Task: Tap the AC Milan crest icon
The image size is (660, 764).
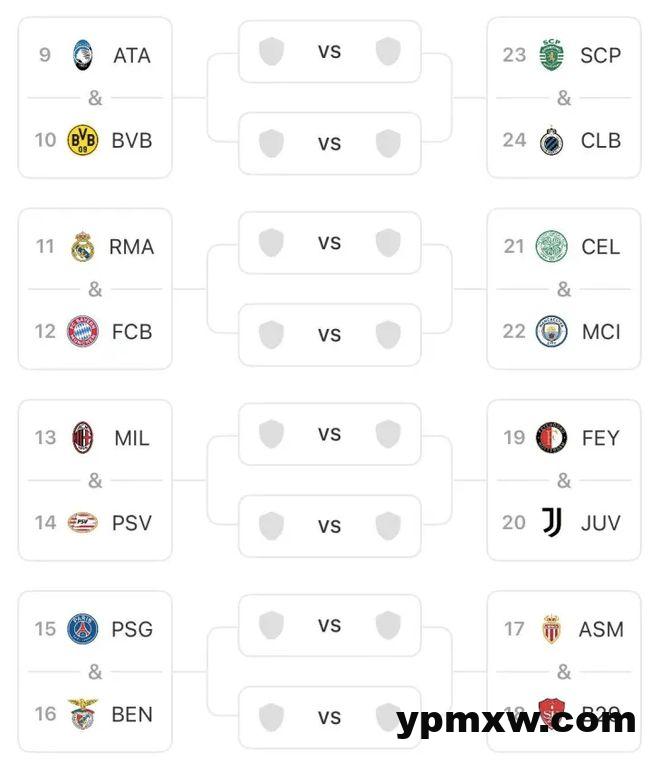Action: tap(83, 437)
